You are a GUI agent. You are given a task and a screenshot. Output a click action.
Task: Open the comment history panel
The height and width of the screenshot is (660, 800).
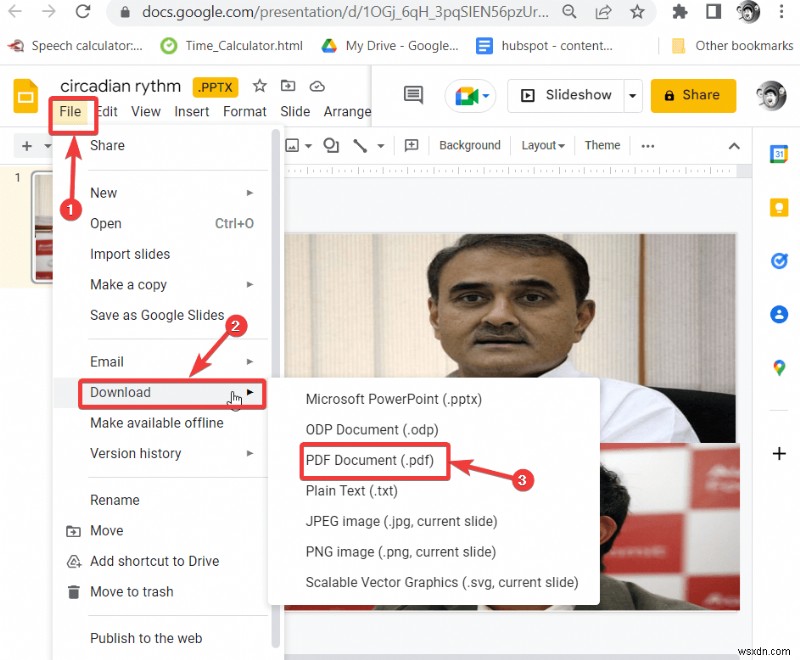[413, 95]
